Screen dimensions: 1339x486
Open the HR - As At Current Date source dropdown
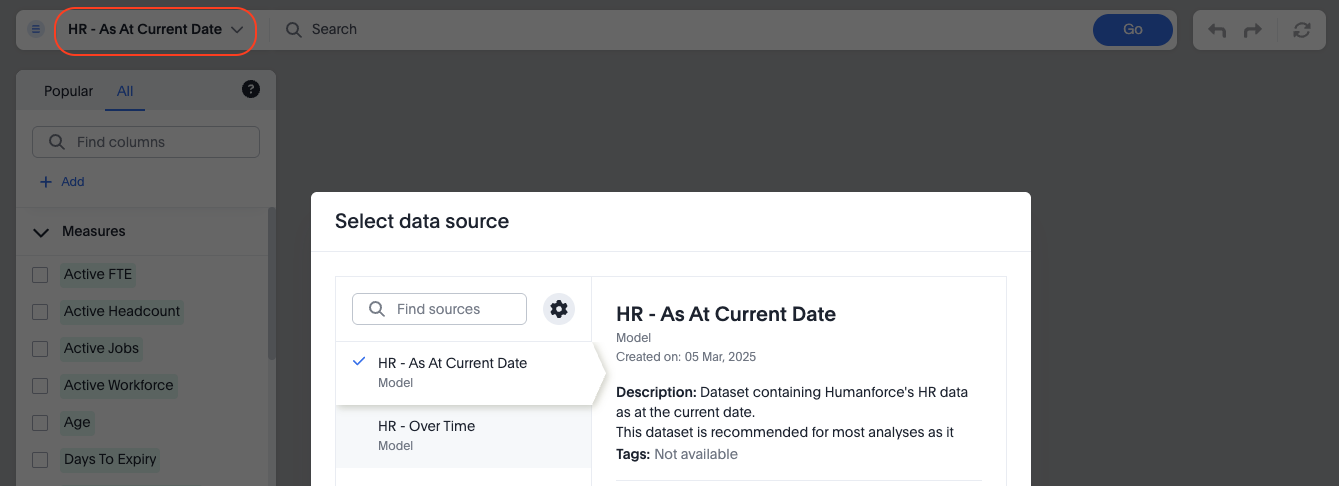[156, 29]
